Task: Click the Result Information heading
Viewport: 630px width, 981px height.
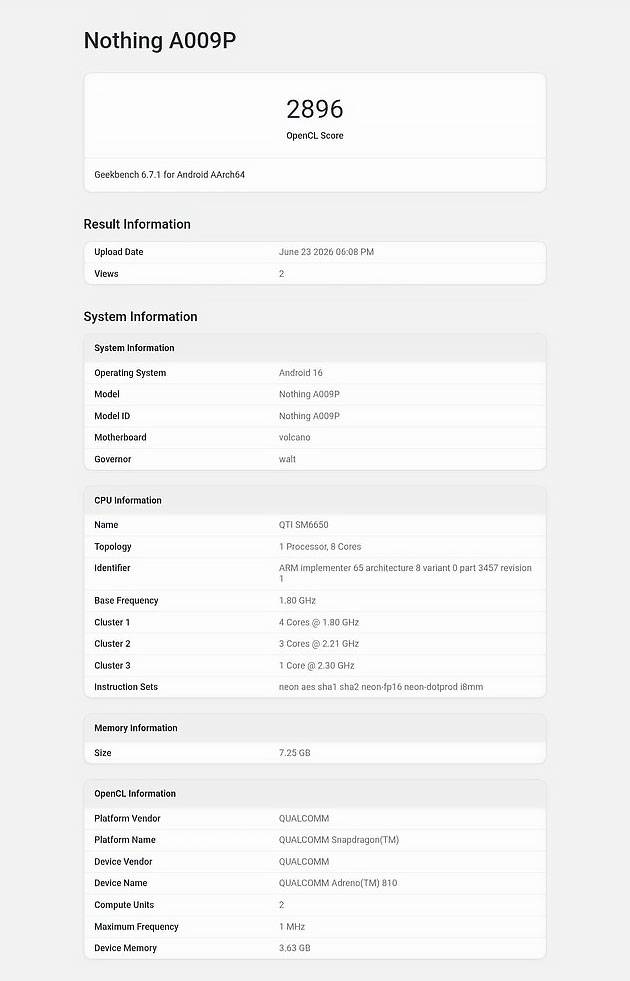Action: pos(137,224)
